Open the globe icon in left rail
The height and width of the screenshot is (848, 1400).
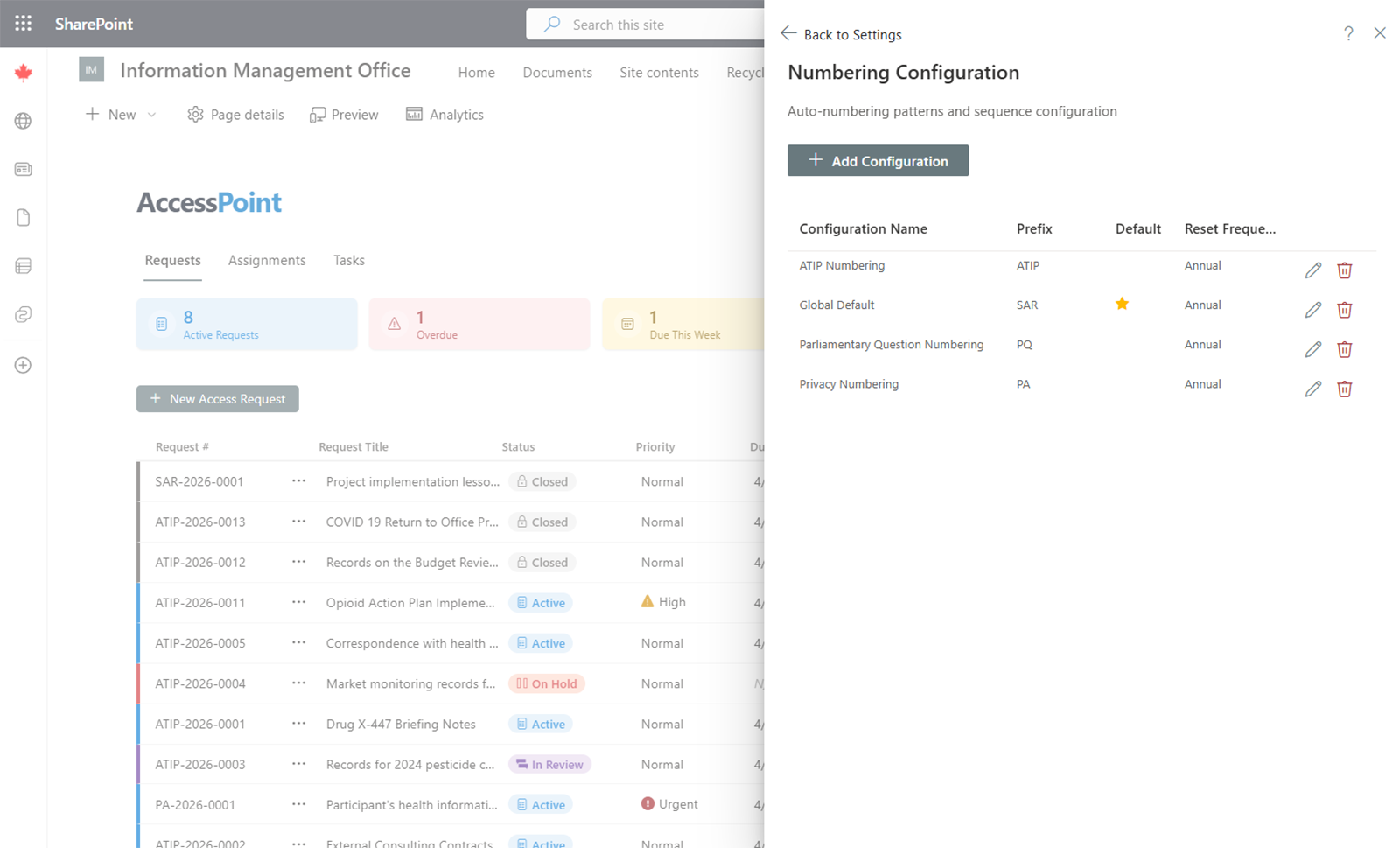coord(24,121)
